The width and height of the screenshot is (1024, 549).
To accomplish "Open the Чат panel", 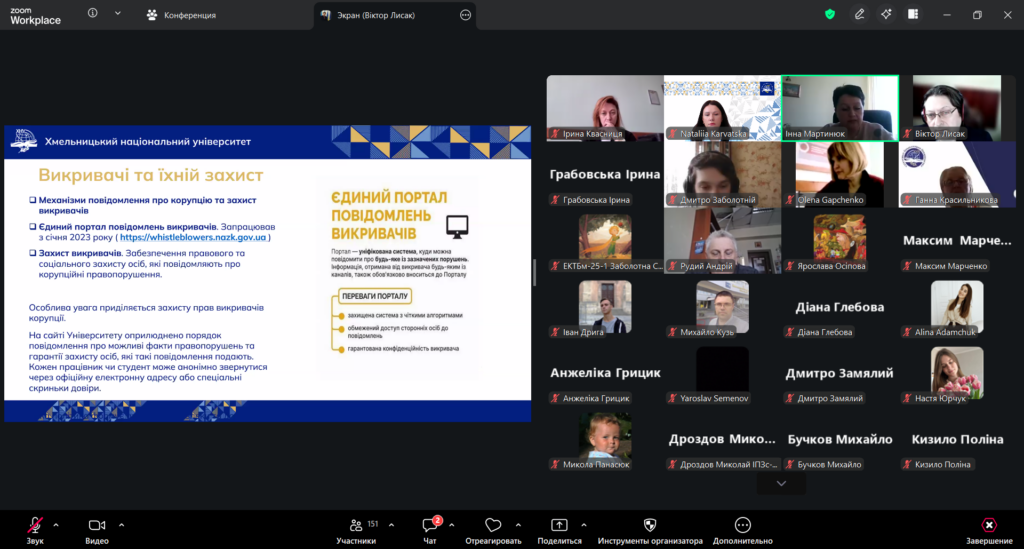I will [x=431, y=526].
